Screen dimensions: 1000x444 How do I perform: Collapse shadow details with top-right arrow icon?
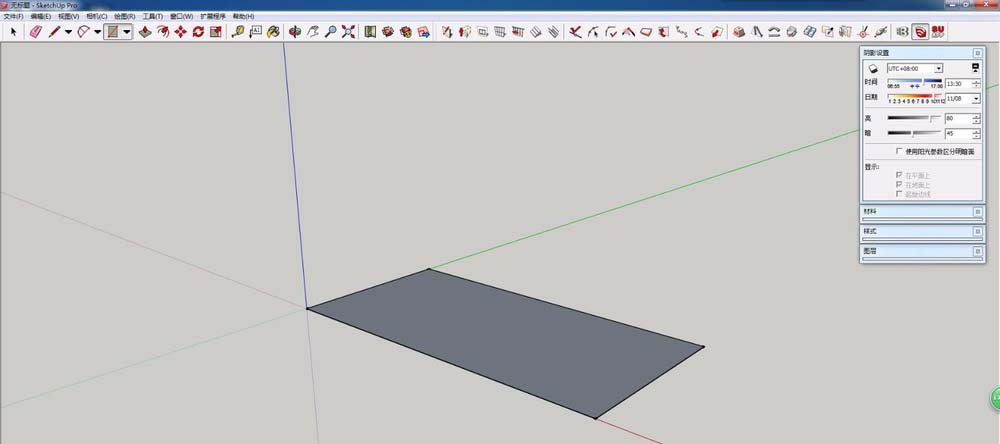coord(976,68)
